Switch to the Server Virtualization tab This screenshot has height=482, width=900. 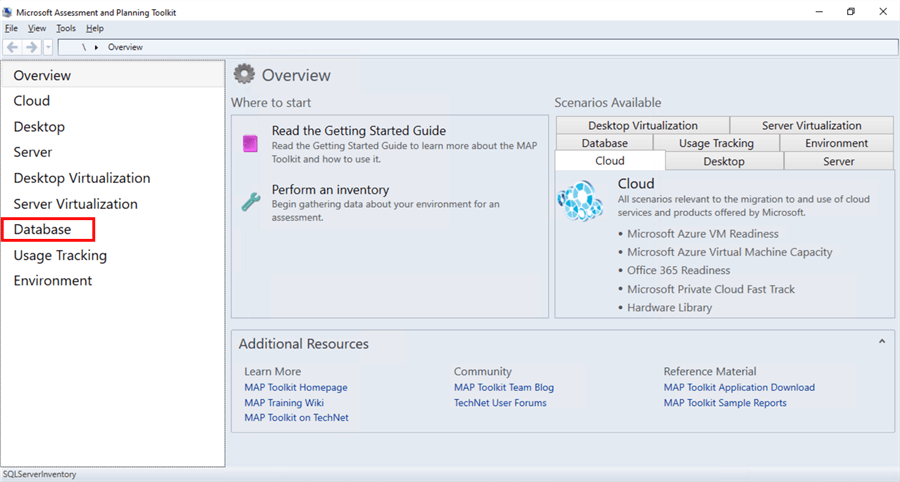(811, 125)
